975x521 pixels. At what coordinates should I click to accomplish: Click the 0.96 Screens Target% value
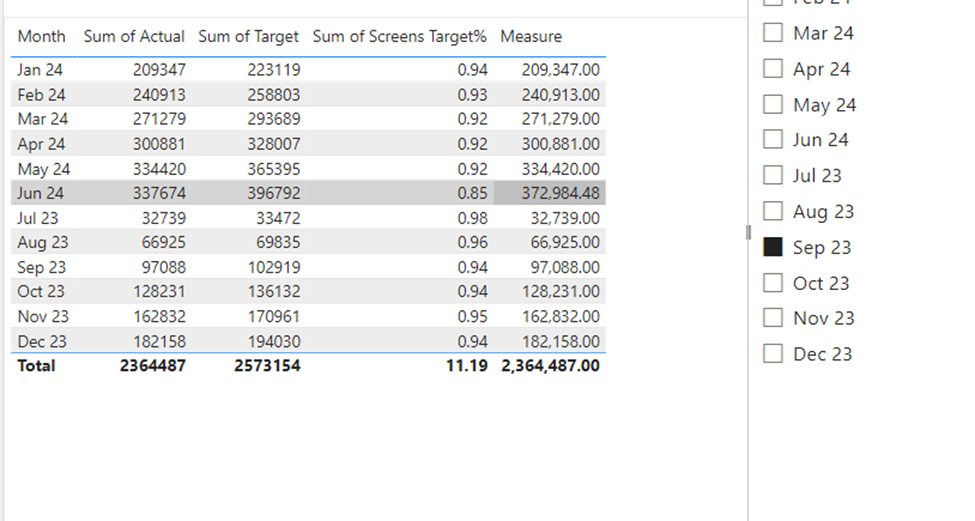473,242
